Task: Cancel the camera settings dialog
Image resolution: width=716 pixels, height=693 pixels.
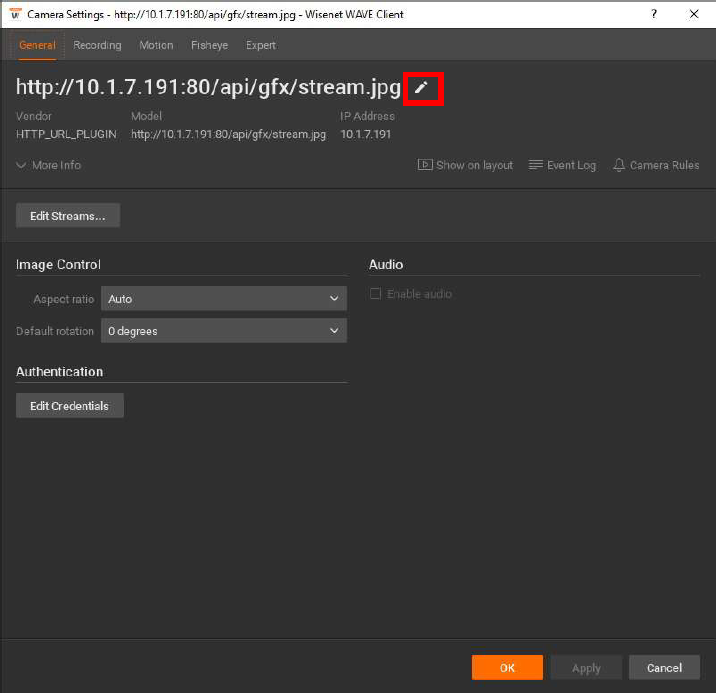Action: [x=664, y=668]
